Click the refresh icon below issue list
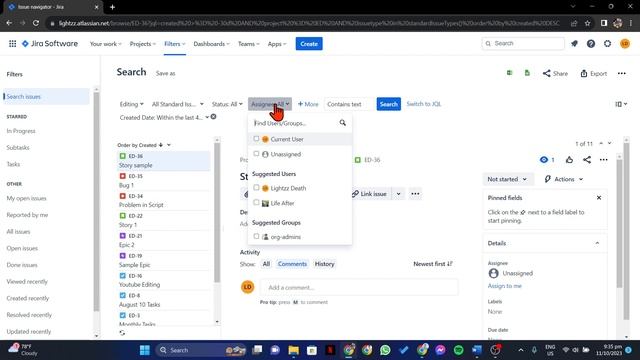 [x=122, y=333]
